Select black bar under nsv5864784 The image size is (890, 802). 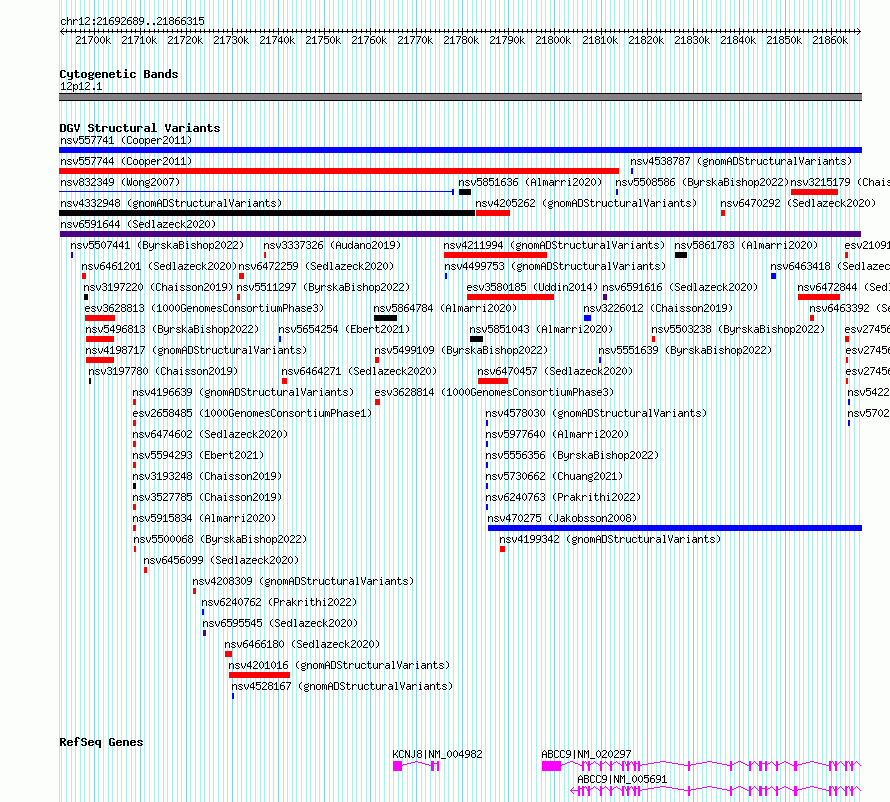click(385, 318)
